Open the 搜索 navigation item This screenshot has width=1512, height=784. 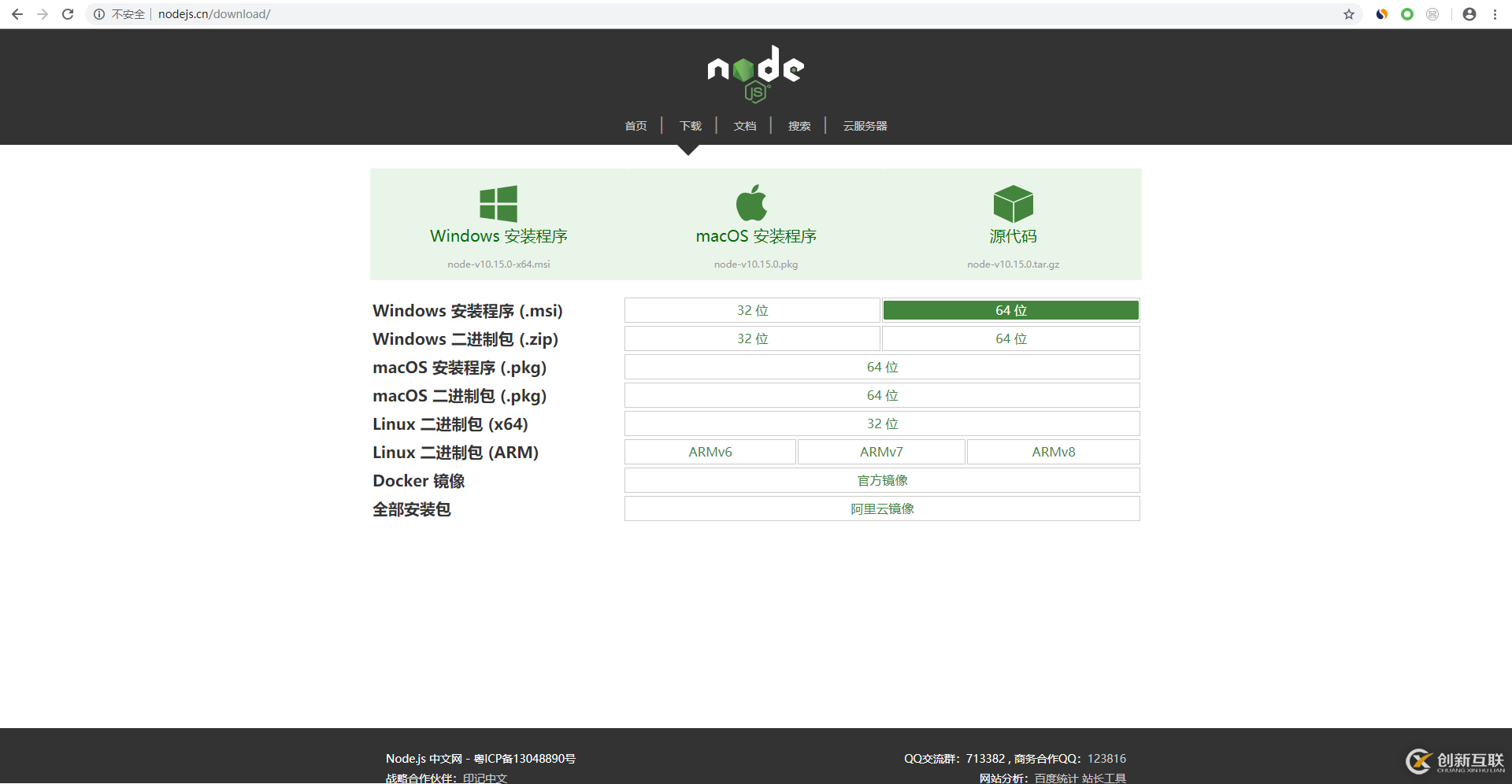[799, 126]
